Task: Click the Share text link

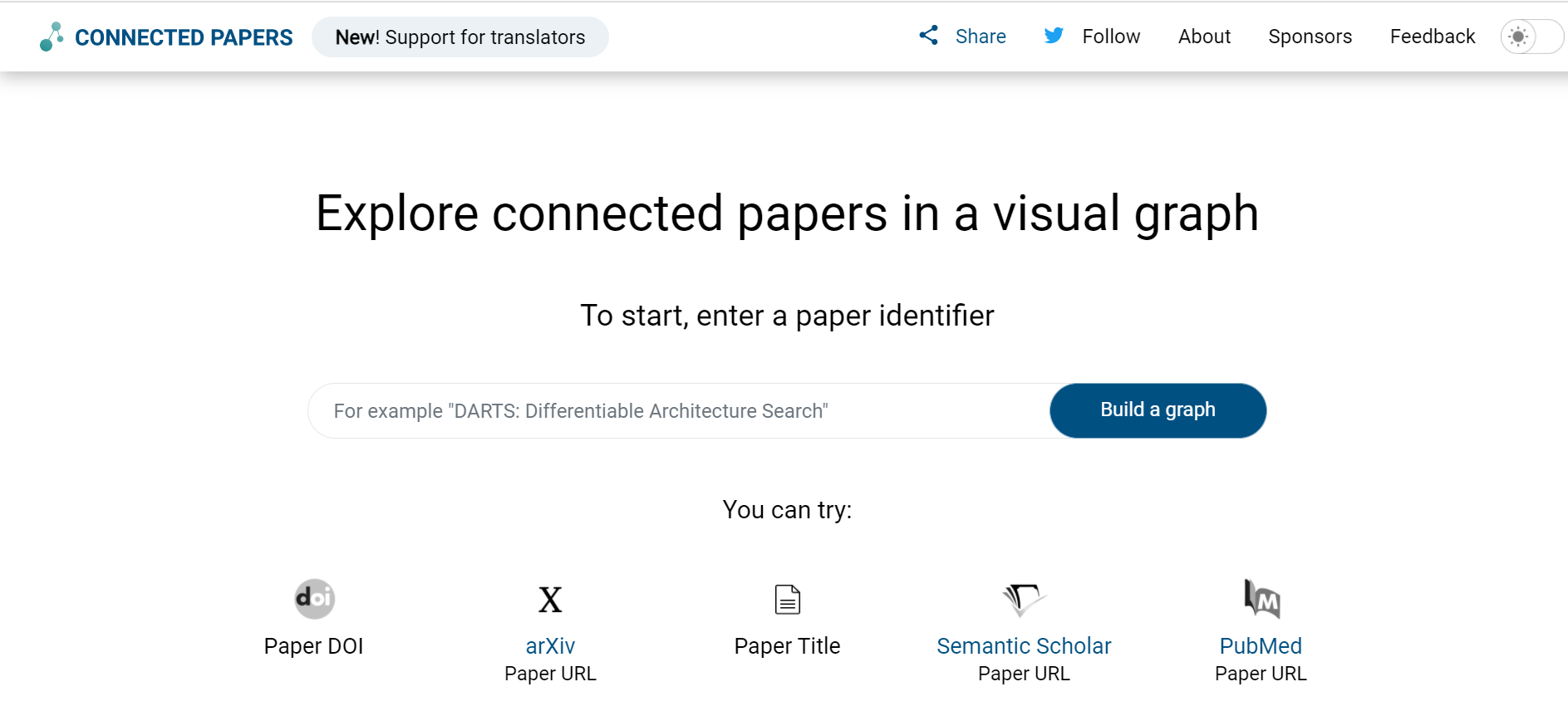Action: (x=981, y=37)
